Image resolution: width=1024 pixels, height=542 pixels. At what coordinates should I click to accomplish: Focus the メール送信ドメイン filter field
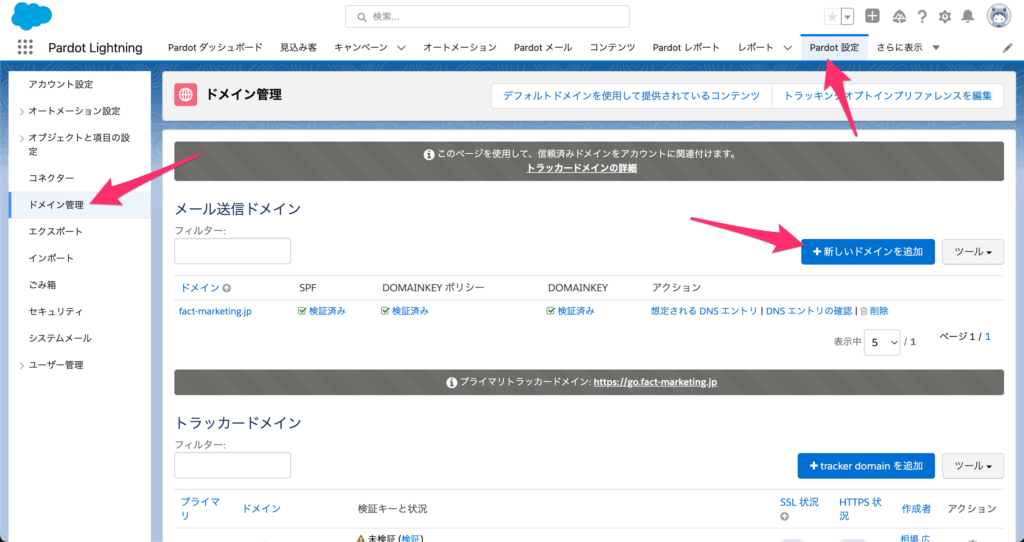(x=232, y=251)
